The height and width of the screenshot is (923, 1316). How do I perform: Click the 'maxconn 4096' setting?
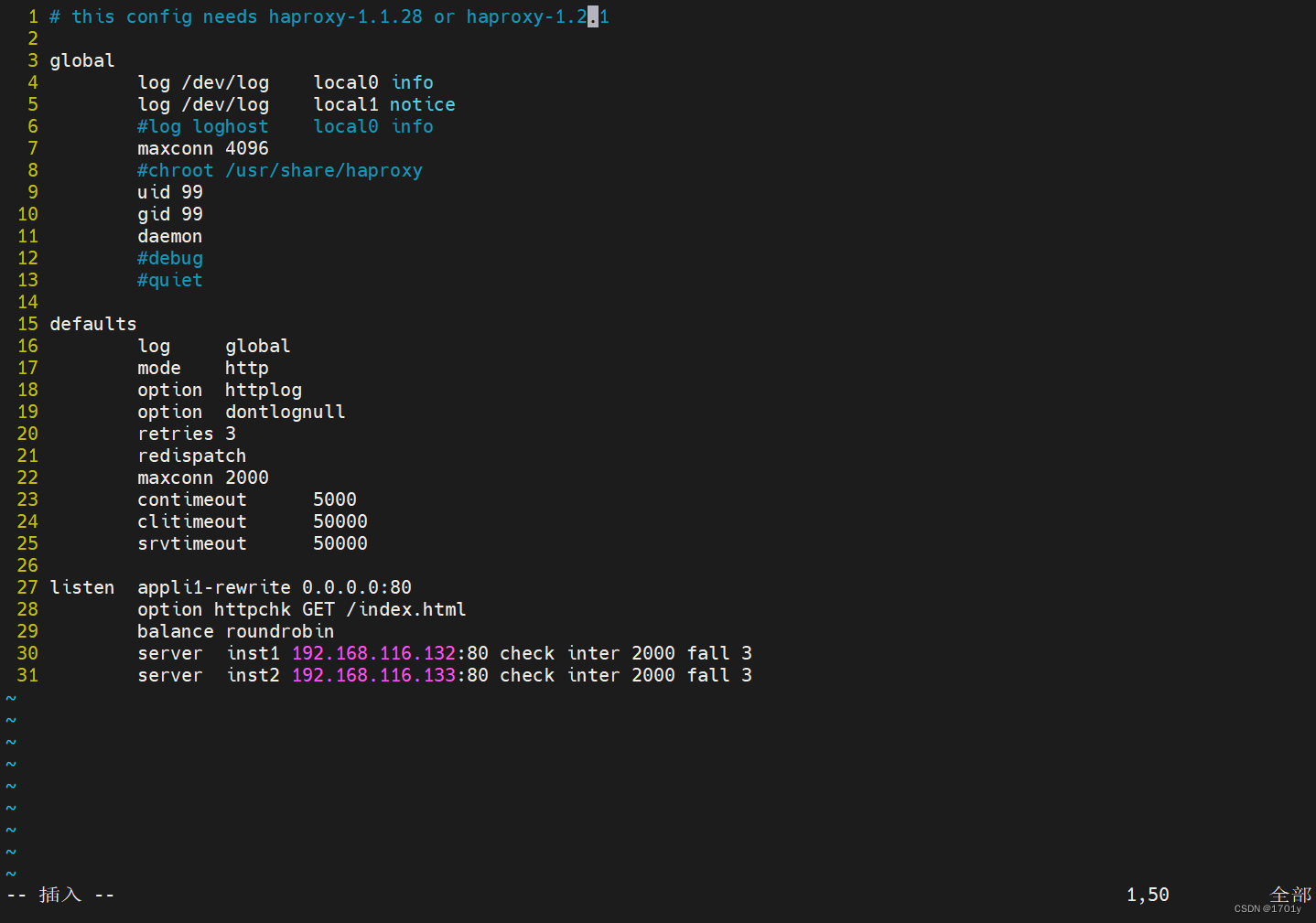[203, 148]
